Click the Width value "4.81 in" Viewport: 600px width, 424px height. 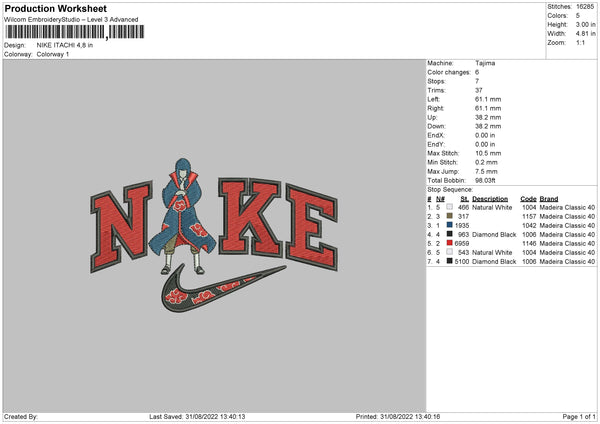(x=585, y=34)
